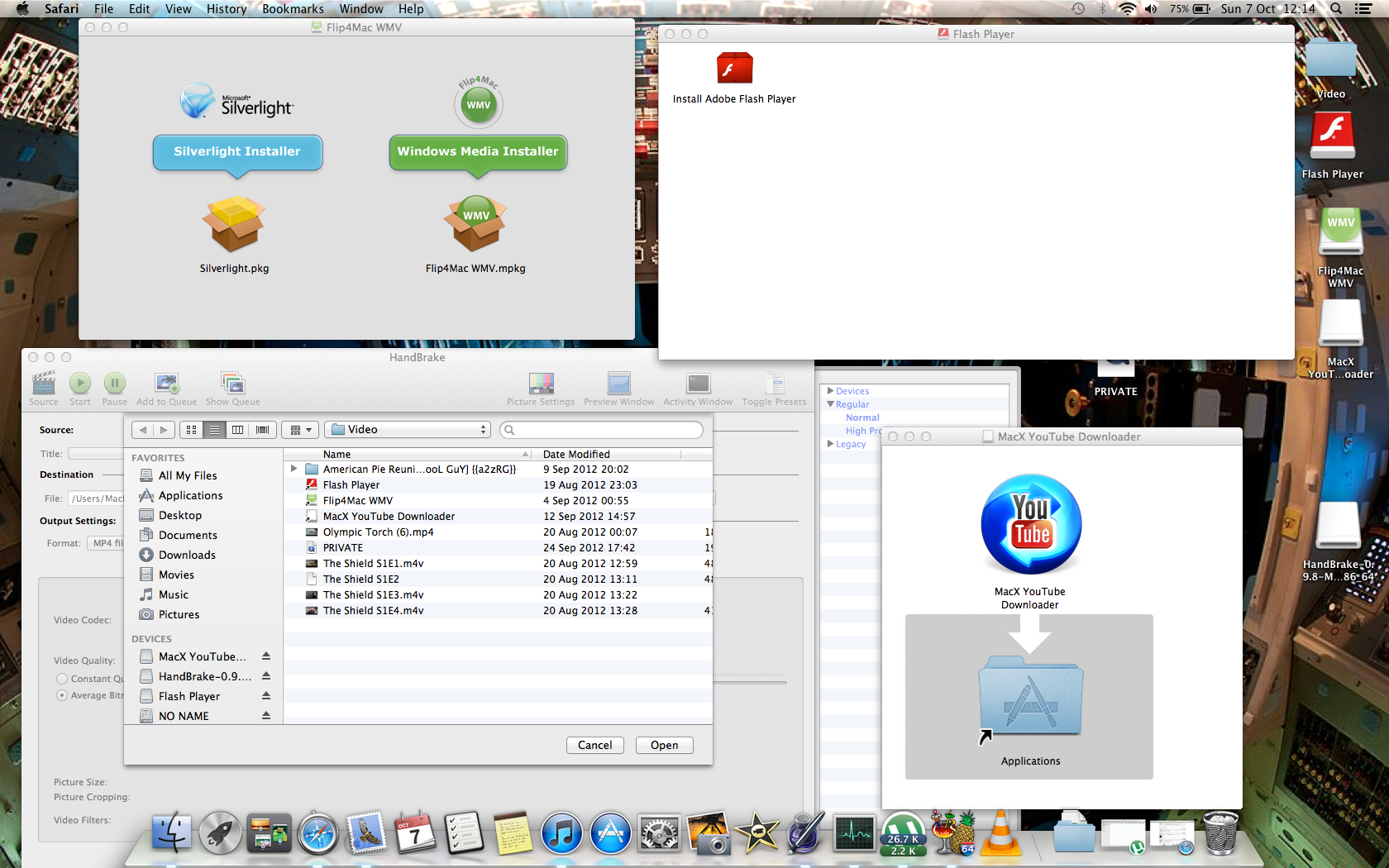
Task: Switch file dialog to list view
Action: (214, 430)
